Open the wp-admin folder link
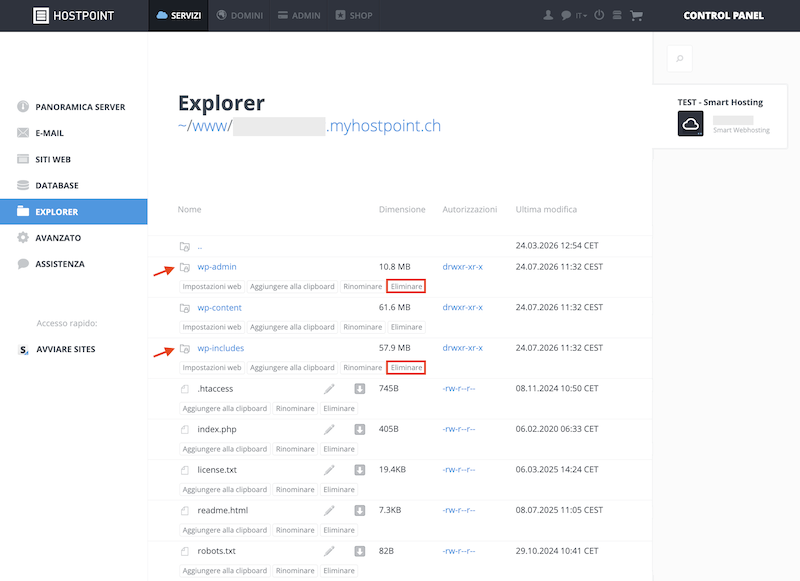800x581 pixels. (217, 267)
